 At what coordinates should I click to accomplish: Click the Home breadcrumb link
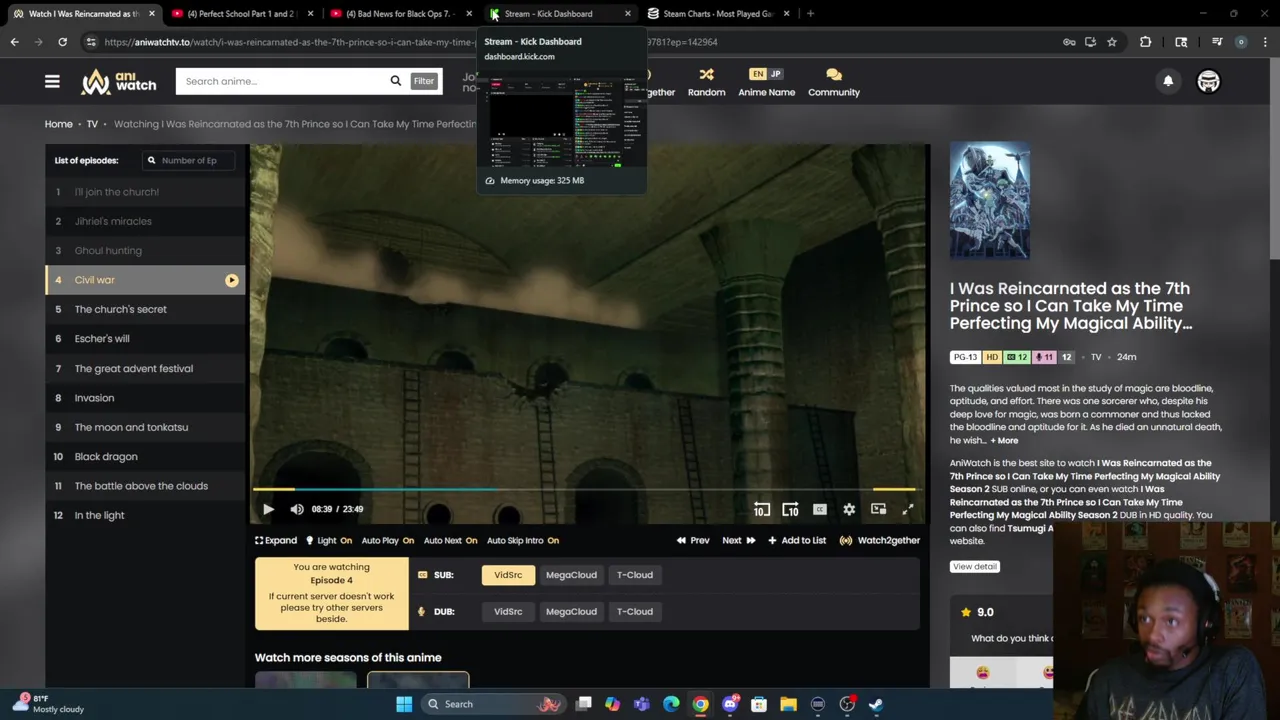pyautogui.click(x=58, y=124)
